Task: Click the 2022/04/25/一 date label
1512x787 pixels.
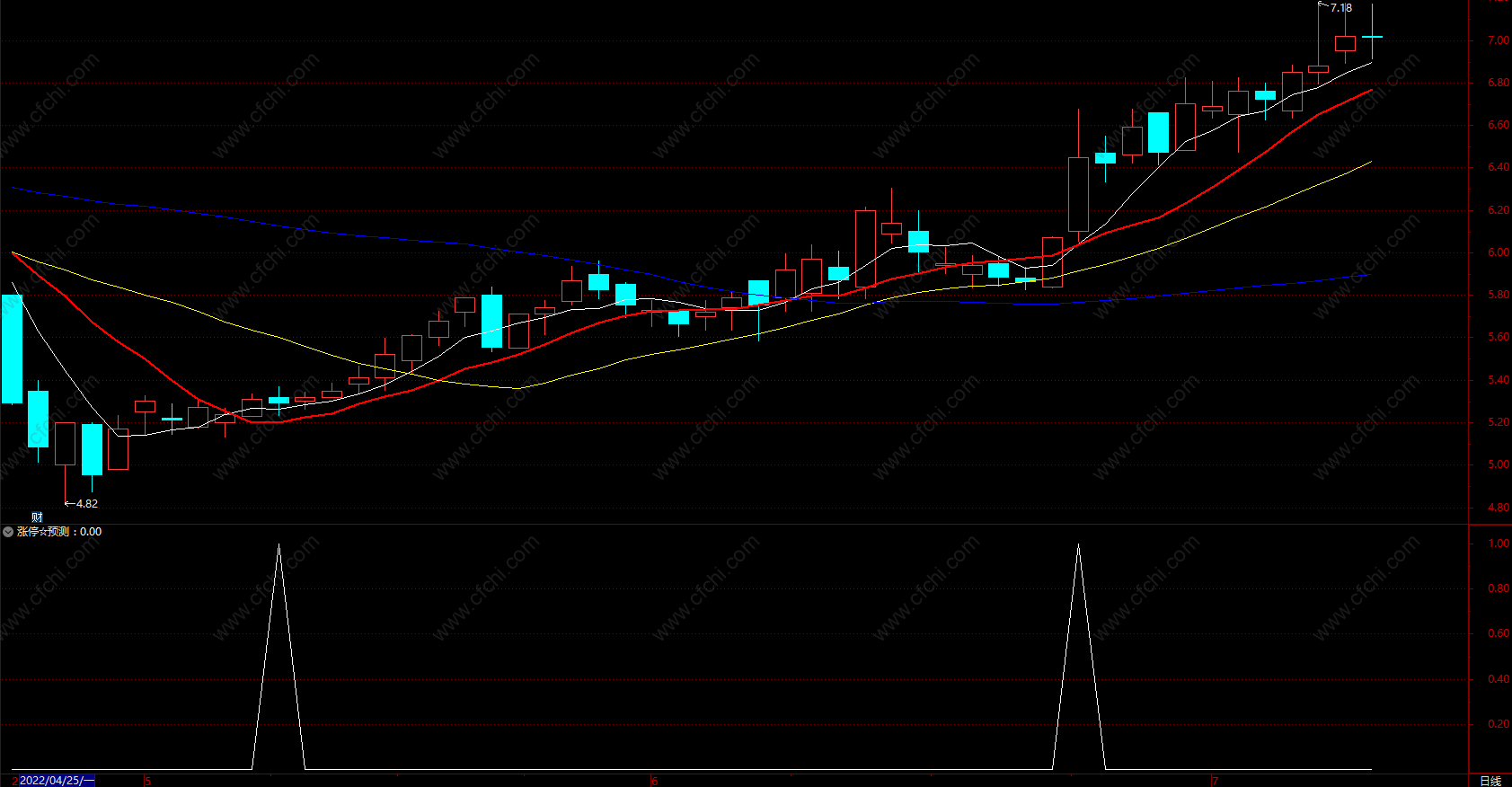Action: pyautogui.click(x=57, y=781)
